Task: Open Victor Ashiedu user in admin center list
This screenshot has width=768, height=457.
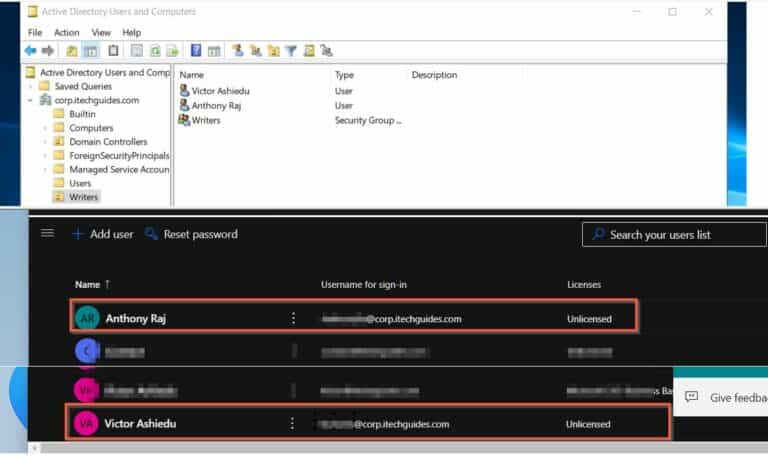Action: point(140,424)
